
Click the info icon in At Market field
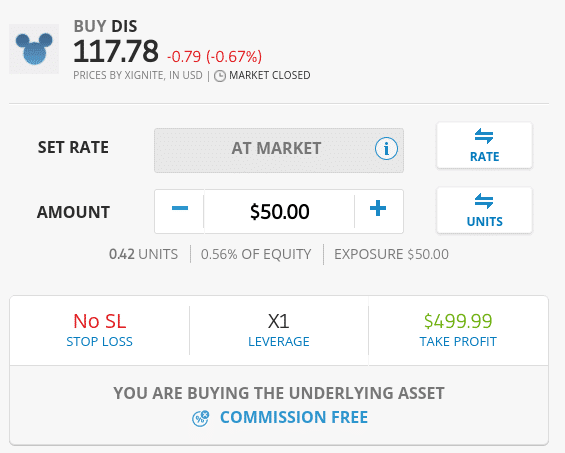[x=386, y=148]
